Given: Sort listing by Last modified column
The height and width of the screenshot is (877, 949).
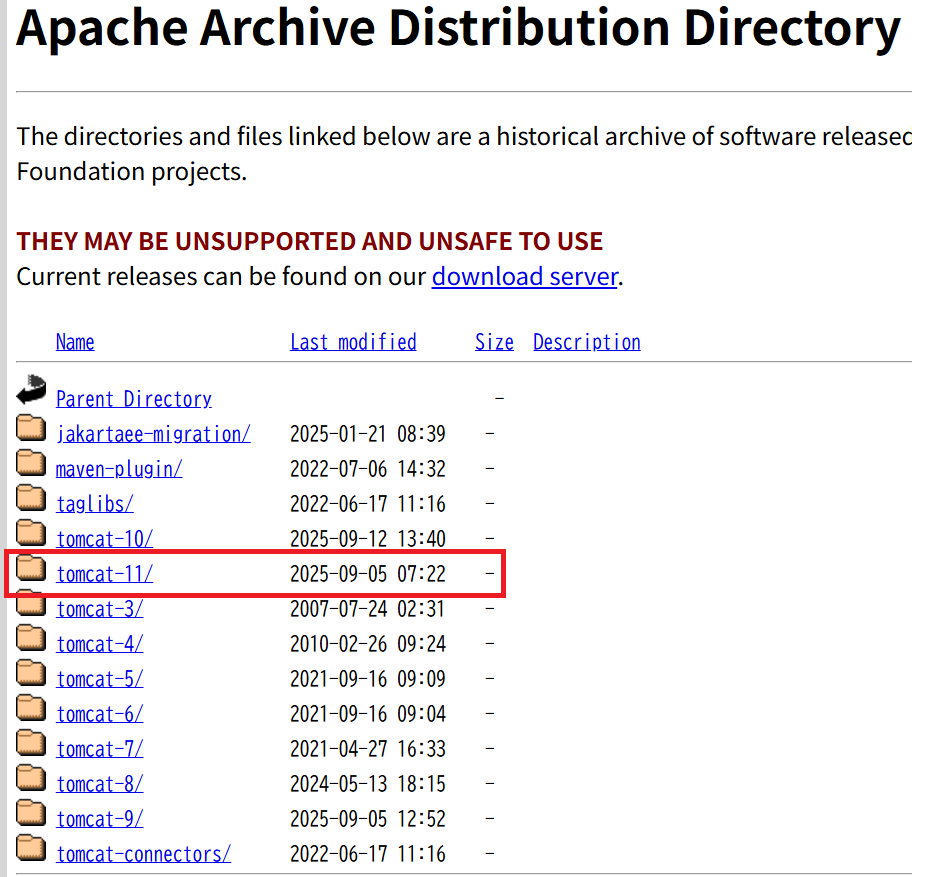Looking at the screenshot, I should [353, 342].
